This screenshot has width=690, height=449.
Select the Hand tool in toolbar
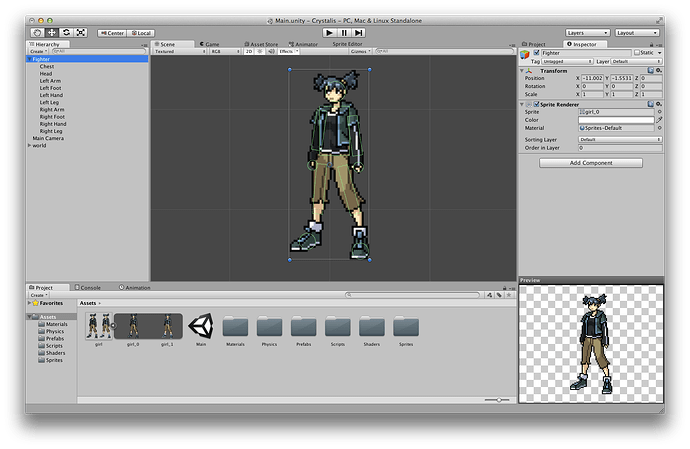pos(36,32)
